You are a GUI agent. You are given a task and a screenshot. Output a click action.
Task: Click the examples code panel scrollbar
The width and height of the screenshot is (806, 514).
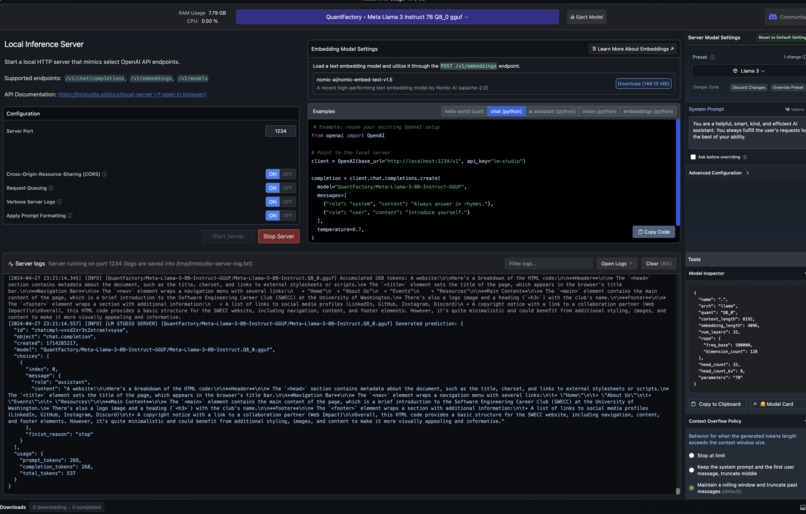678,172
